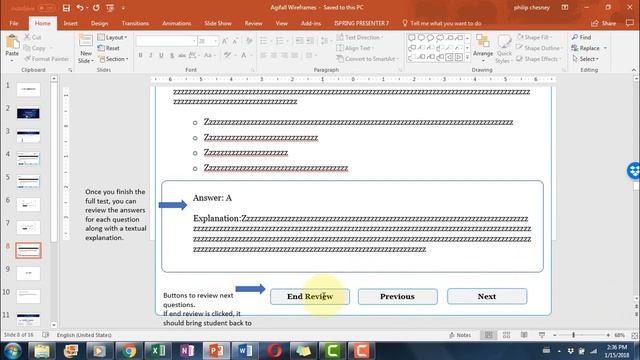Click the Undo arrow icon
The image size is (640, 360).
tap(80, 8)
